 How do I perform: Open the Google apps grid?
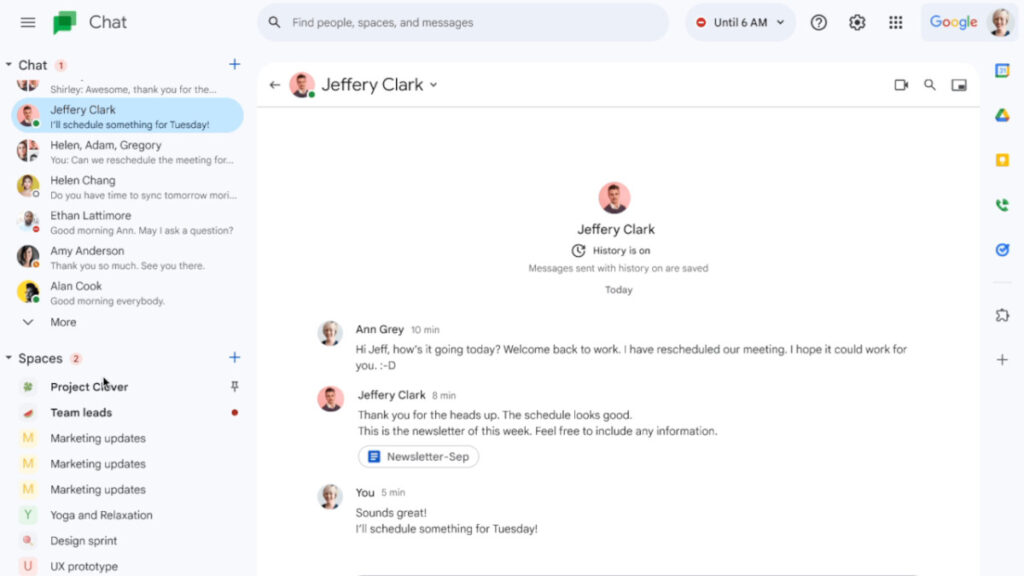tap(895, 22)
